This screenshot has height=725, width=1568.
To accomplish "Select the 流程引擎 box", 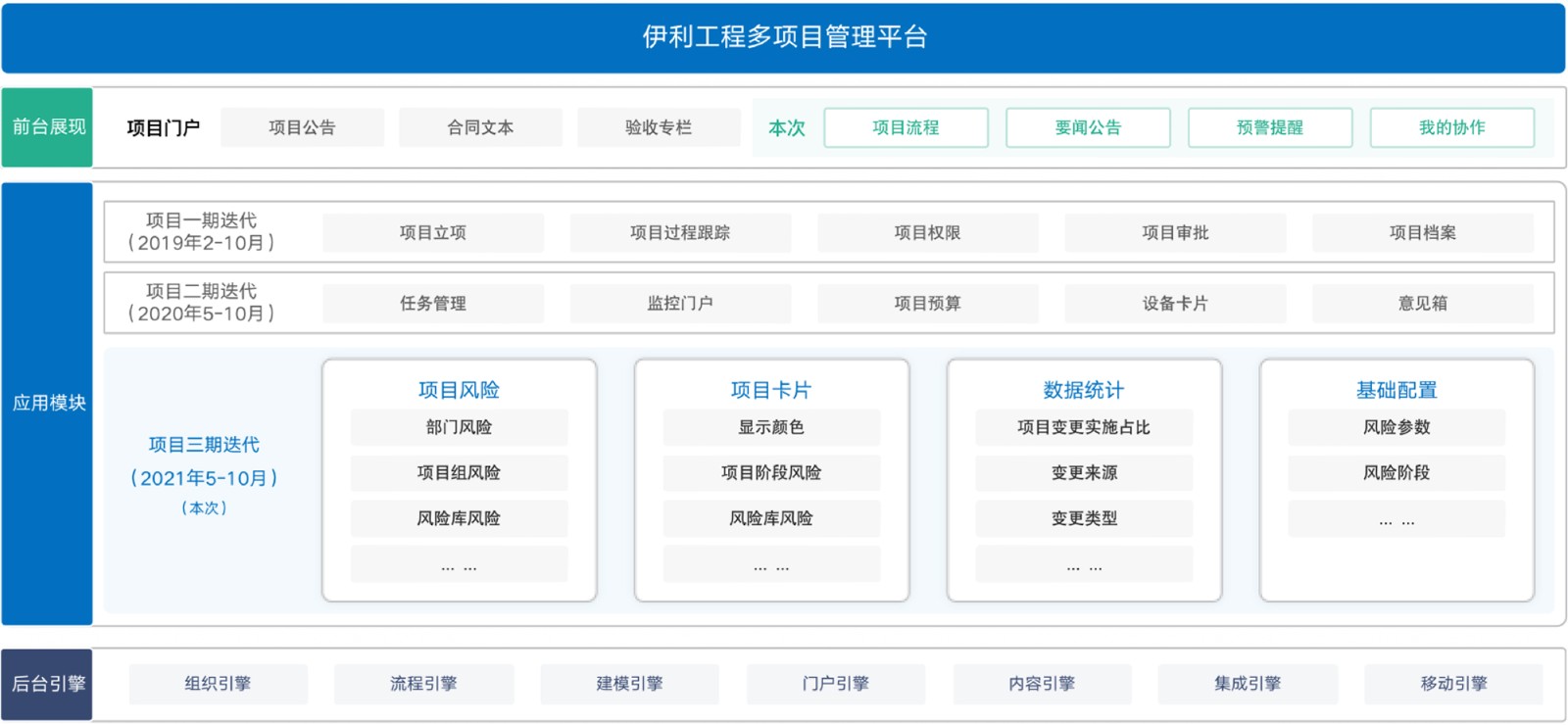I will click(x=423, y=684).
